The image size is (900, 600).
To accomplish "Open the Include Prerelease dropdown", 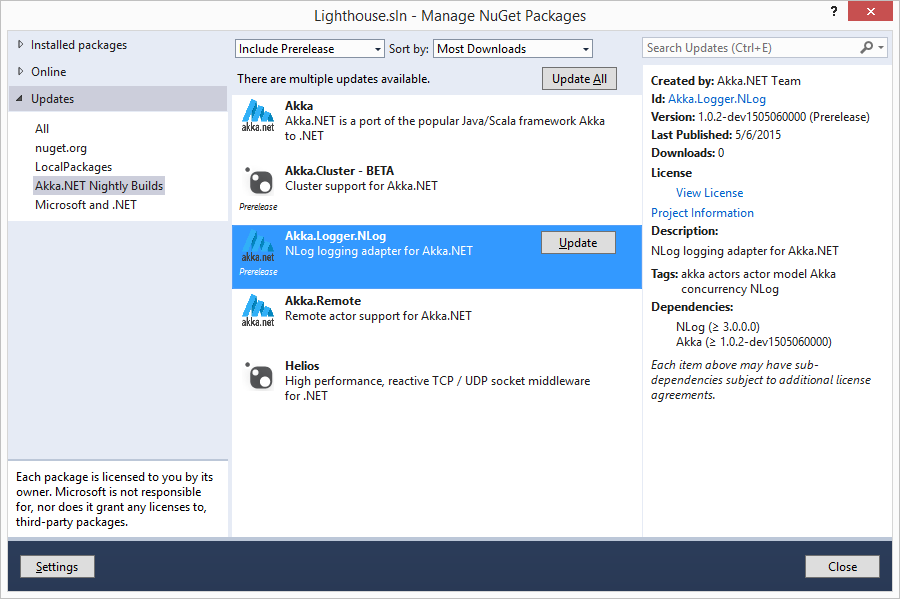I will (x=309, y=49).
